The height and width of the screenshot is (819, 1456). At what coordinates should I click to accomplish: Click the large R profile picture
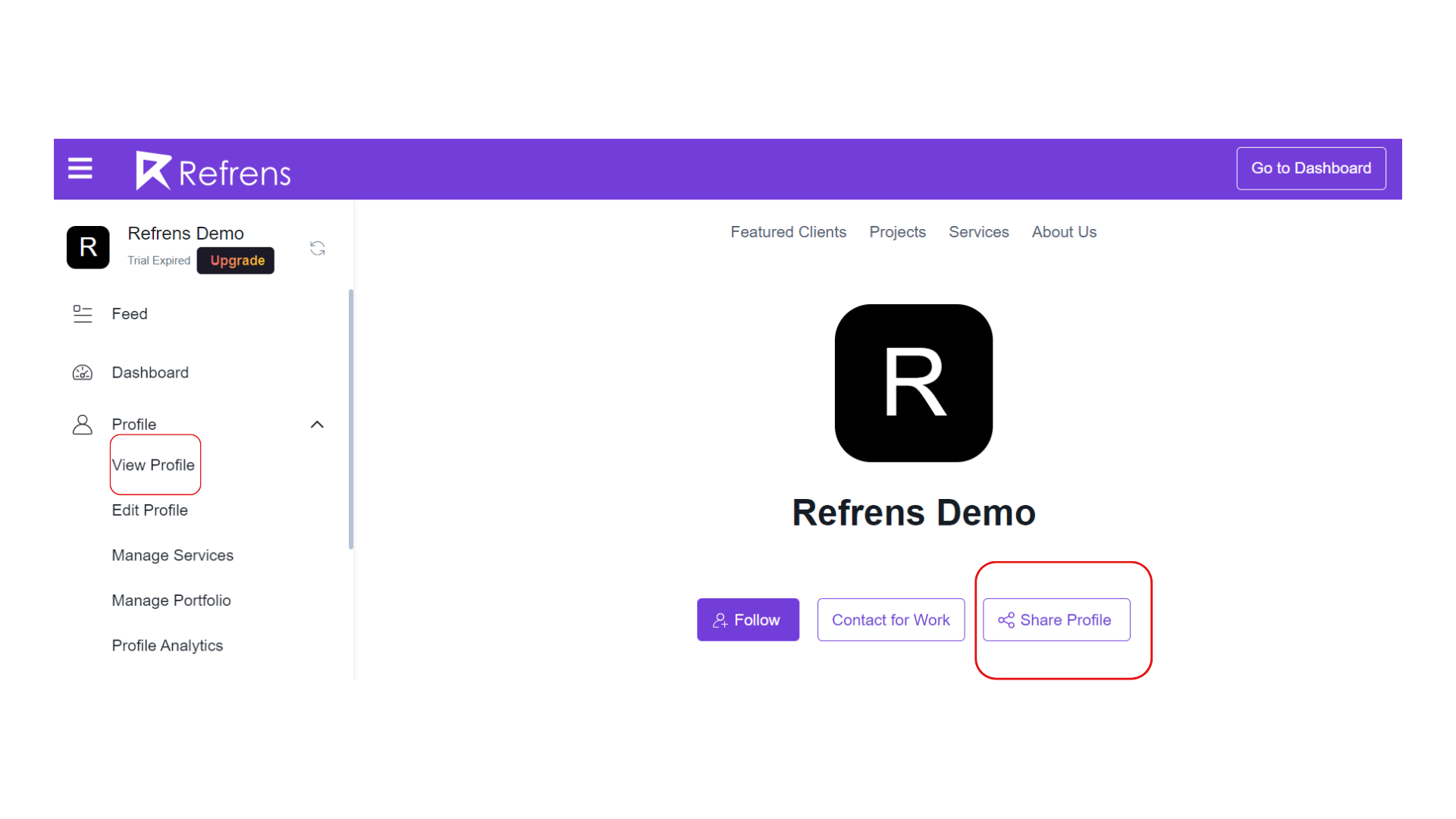(x=913, y=383)
